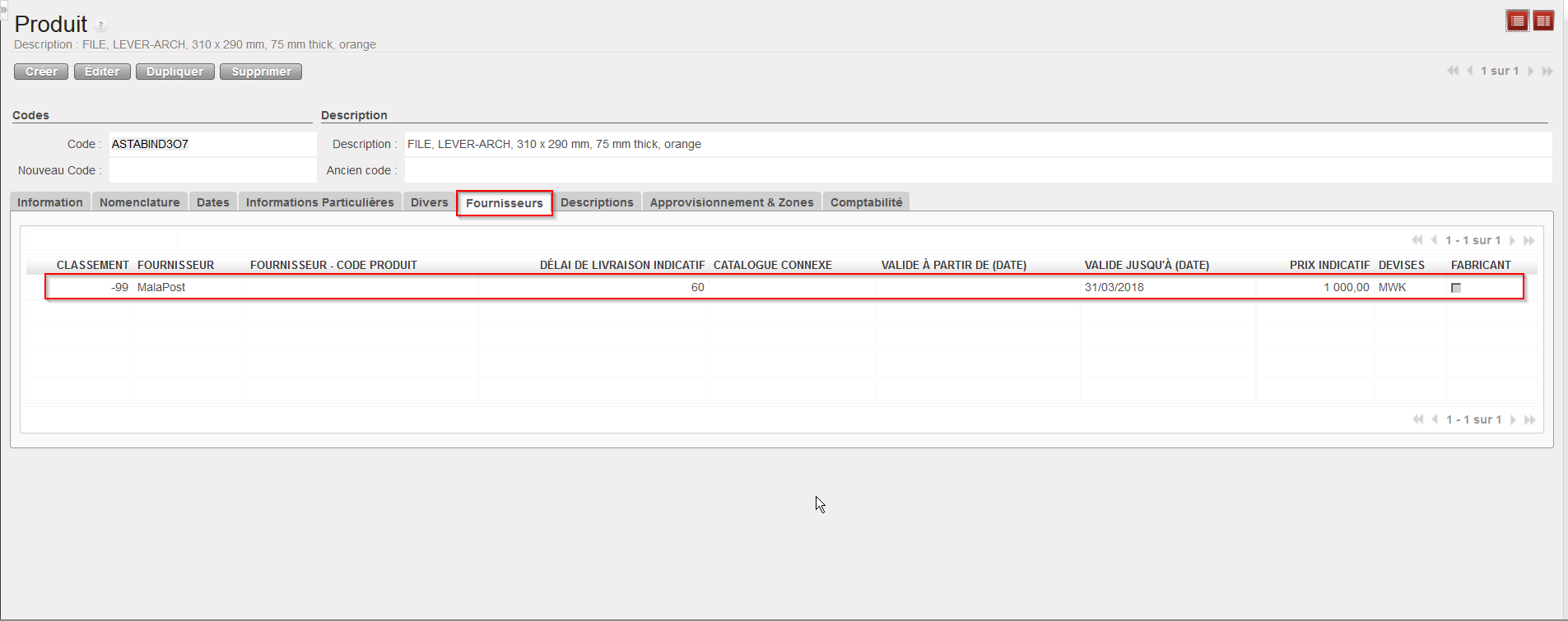Duplicate product with Dupliquer button
Viewport: 1568px width, 621px height.
[174, 72]
